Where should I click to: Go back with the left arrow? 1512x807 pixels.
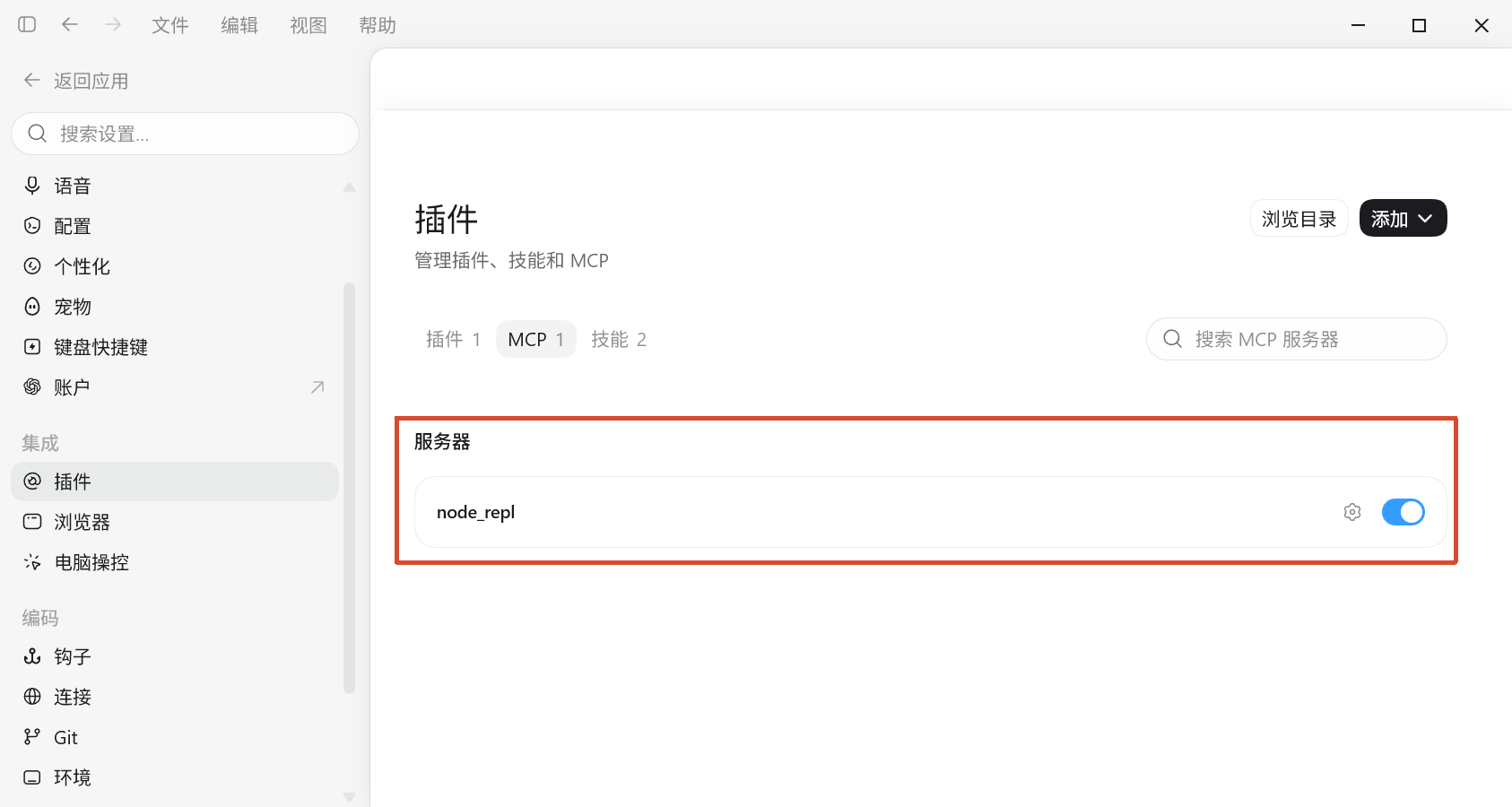[x=70, y=24]
